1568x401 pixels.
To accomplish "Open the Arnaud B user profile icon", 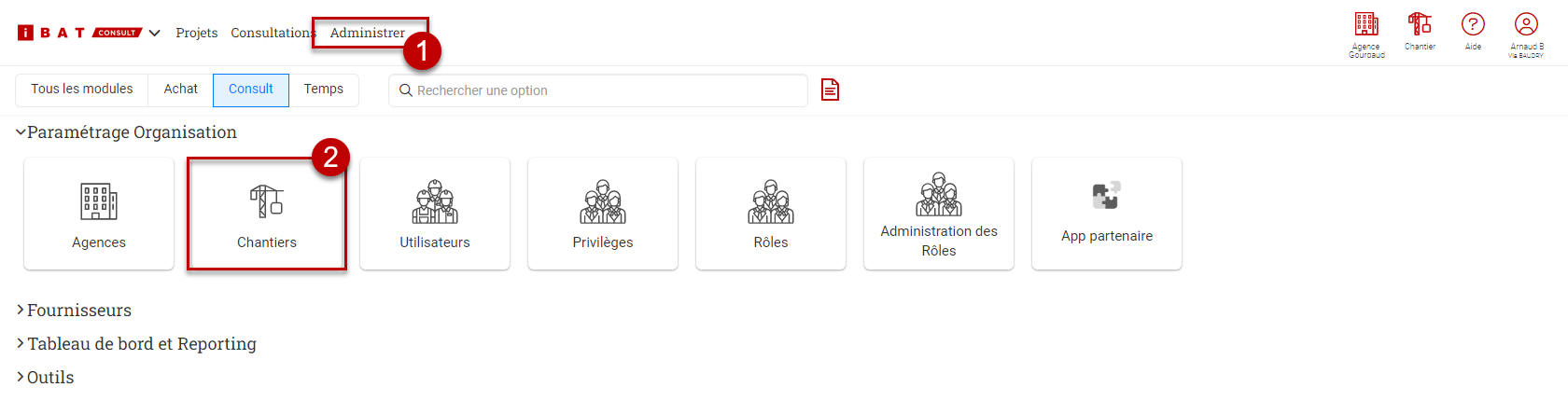I will click(1526, 35).
